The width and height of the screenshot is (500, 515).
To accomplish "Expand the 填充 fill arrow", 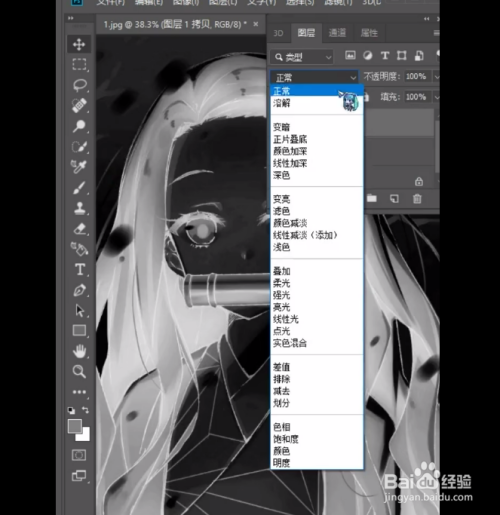I will click(x=436, y=97).
